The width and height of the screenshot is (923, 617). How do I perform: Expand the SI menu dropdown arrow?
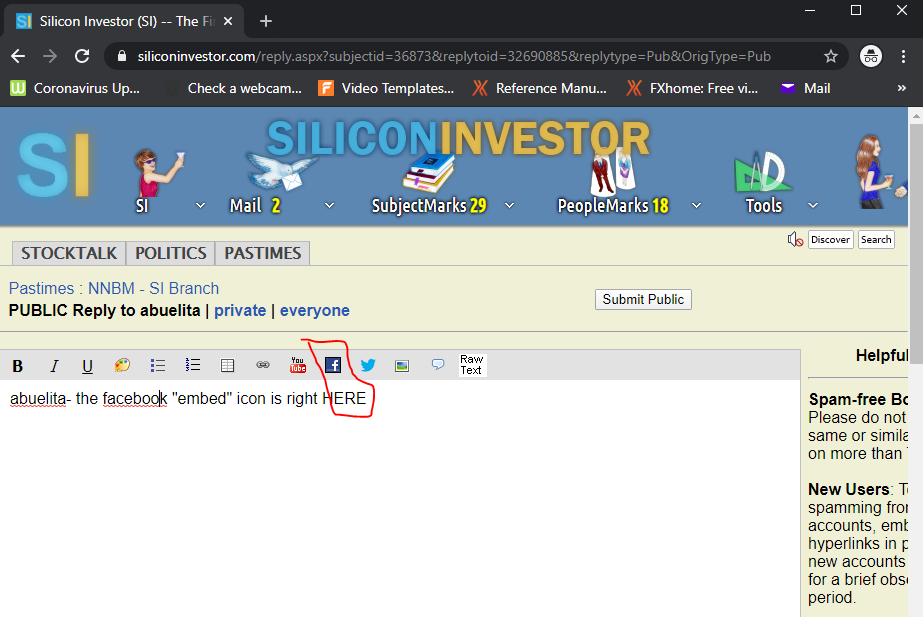click(x=200, y=205)
